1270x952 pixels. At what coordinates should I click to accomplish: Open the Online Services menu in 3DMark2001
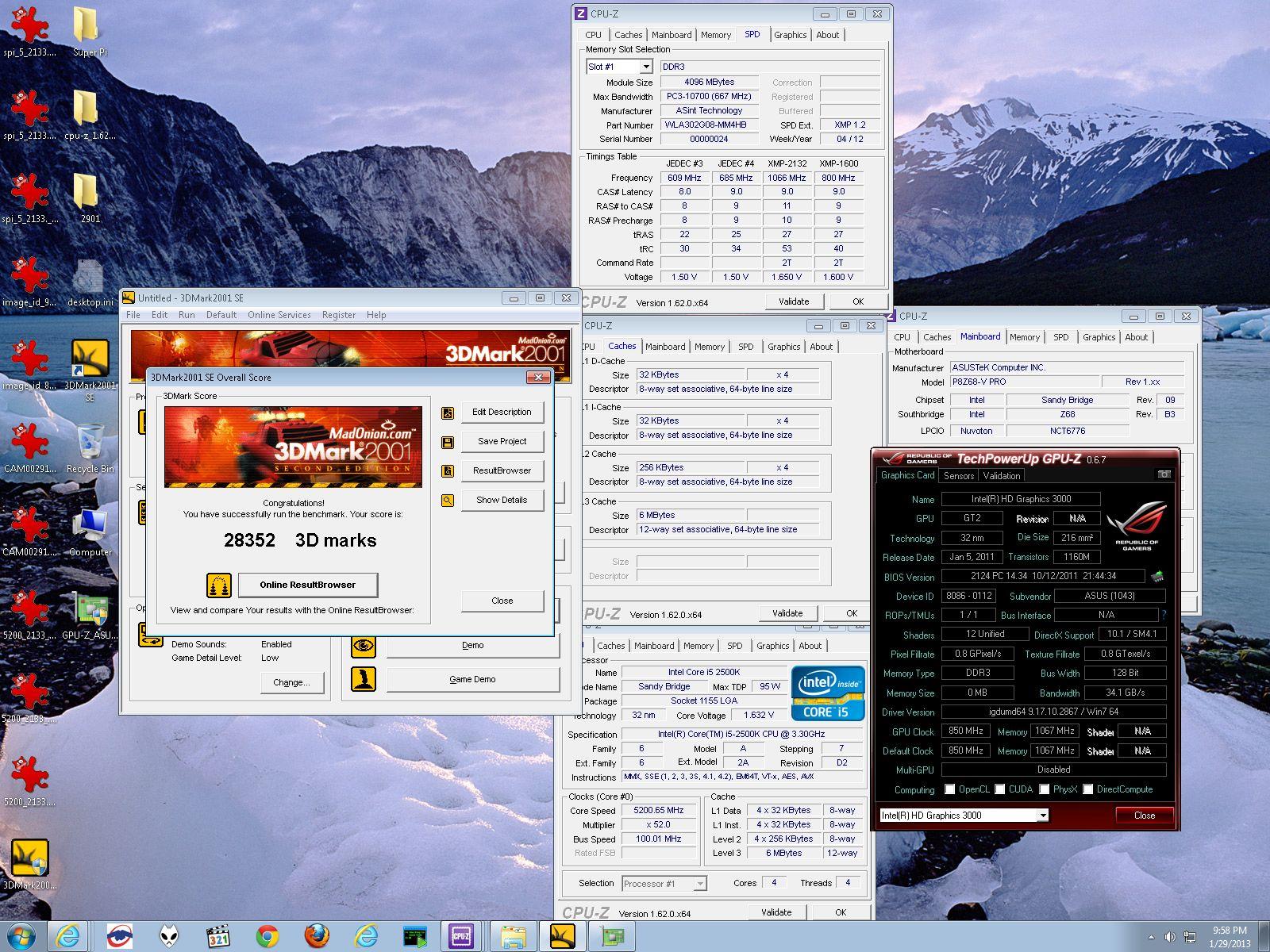pos(279,315)
